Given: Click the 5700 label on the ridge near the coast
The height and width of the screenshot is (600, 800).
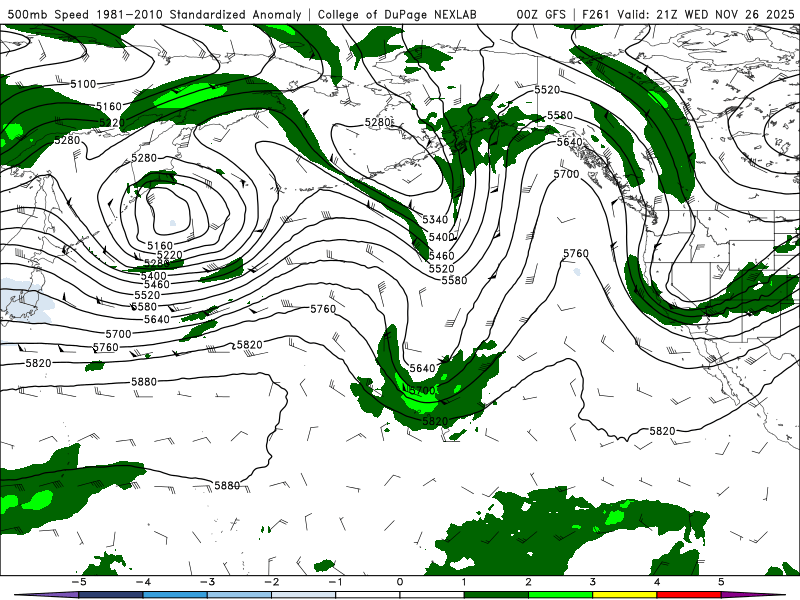Looking at the screenshot, I should pyautogui.click(x=566, y=174).
